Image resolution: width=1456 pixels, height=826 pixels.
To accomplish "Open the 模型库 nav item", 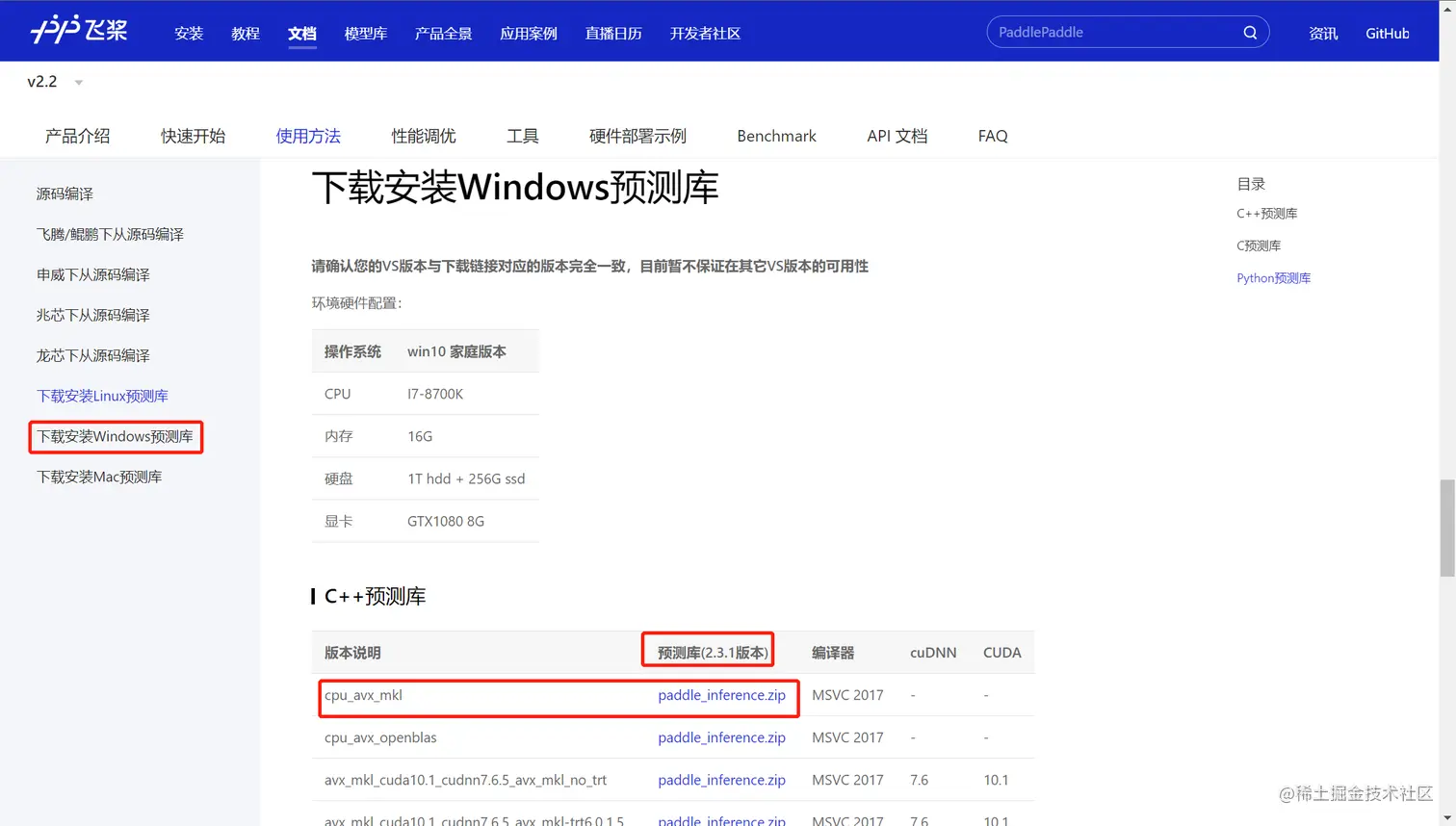I will 366,34.
